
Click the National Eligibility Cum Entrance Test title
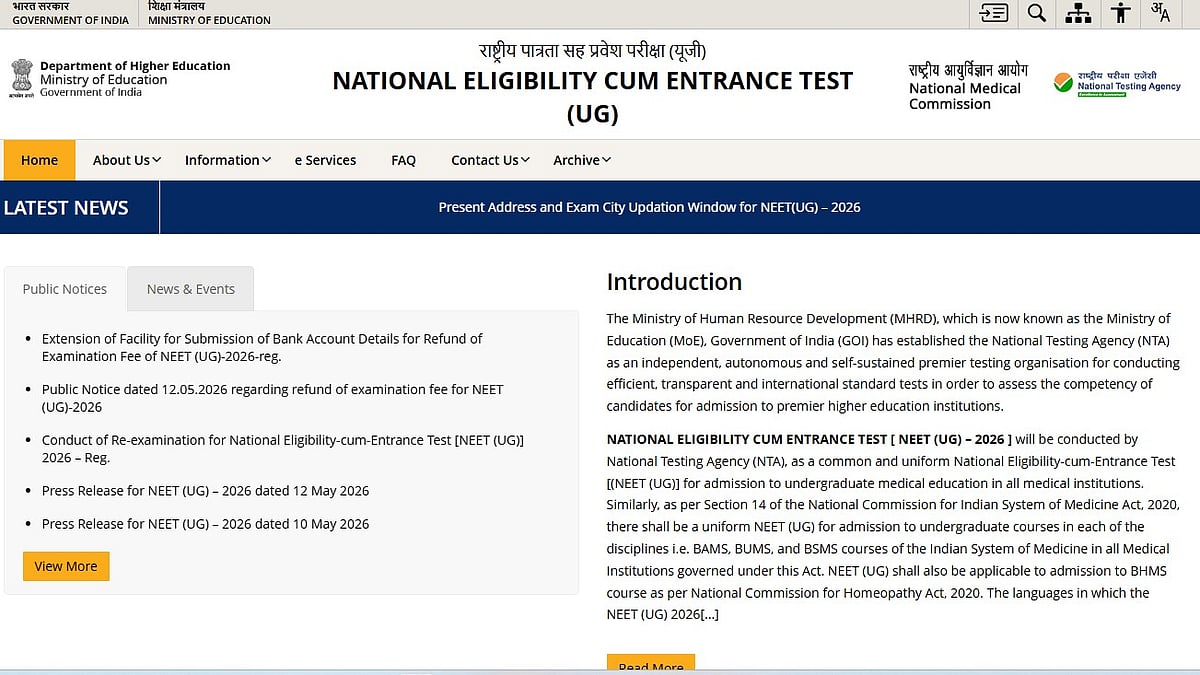(x=593, y=97)
